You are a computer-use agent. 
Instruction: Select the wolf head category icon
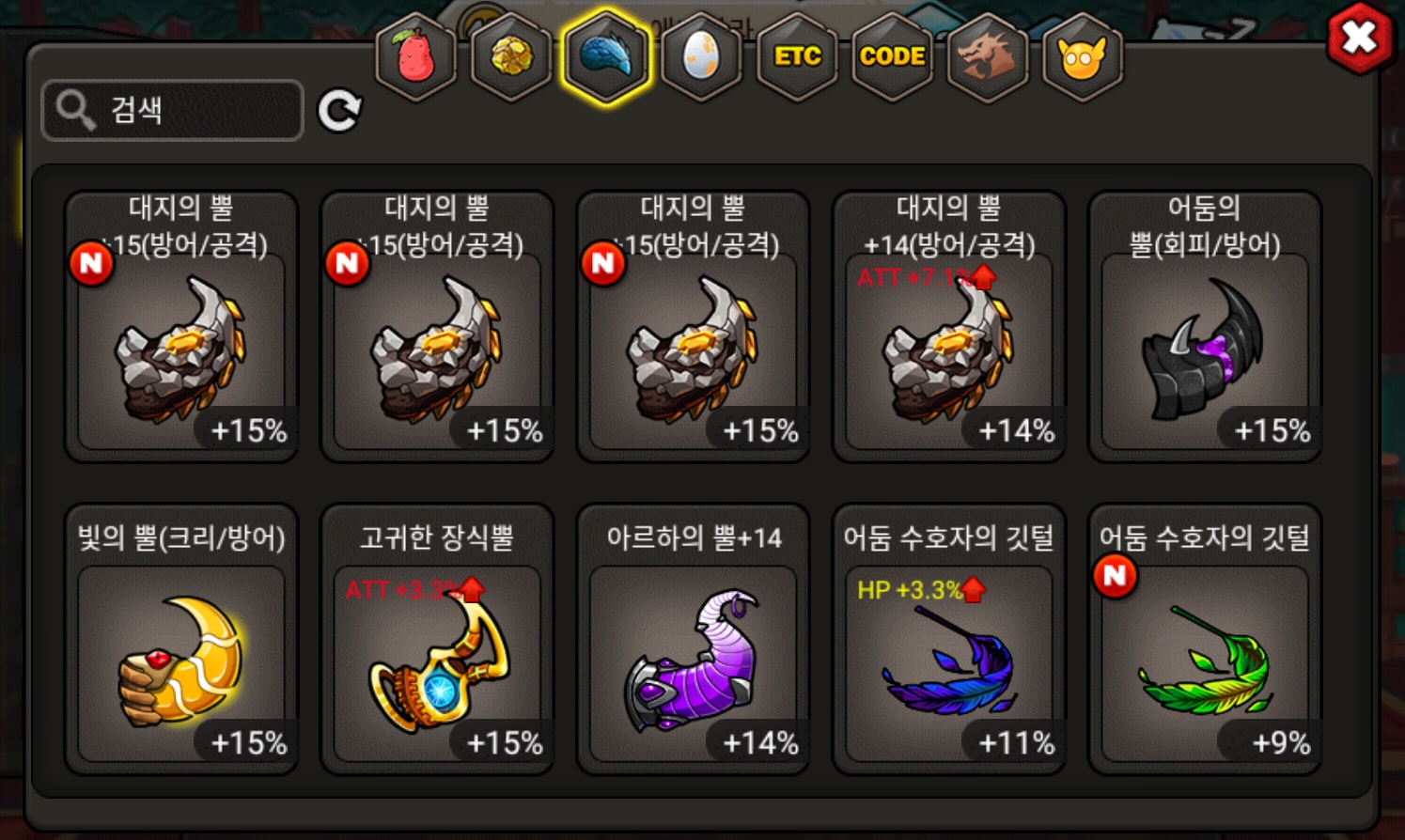click(987, 56)
